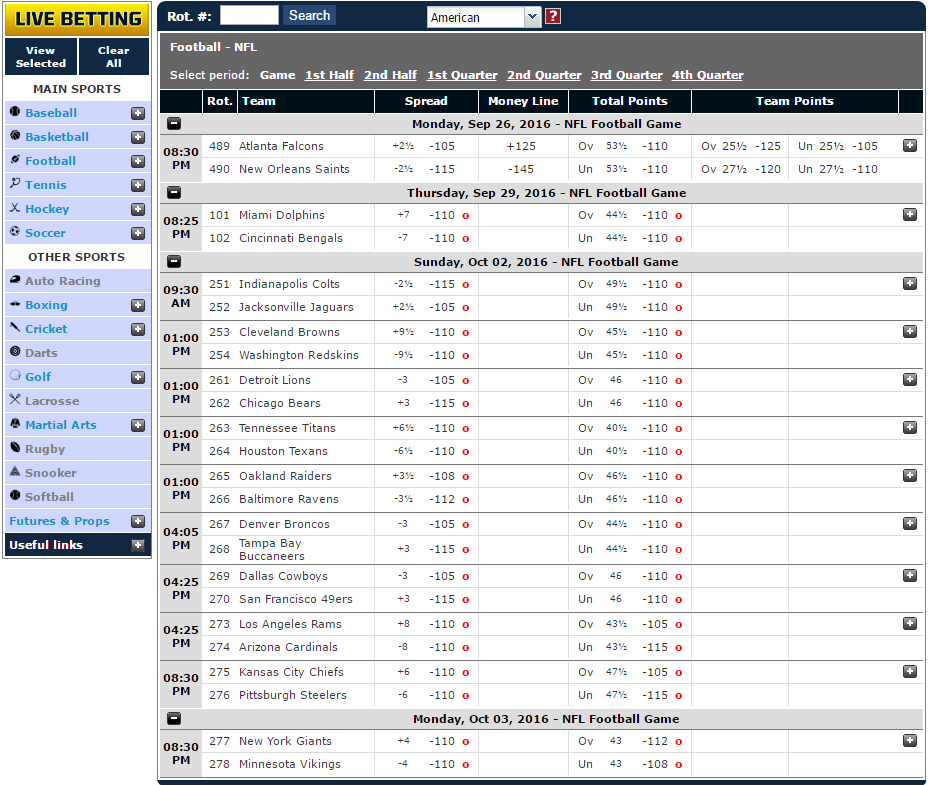Viewport: 928px width, 785px height.
Task: Collapse the Monday Oct 03 games group
Action: point(174,719)
